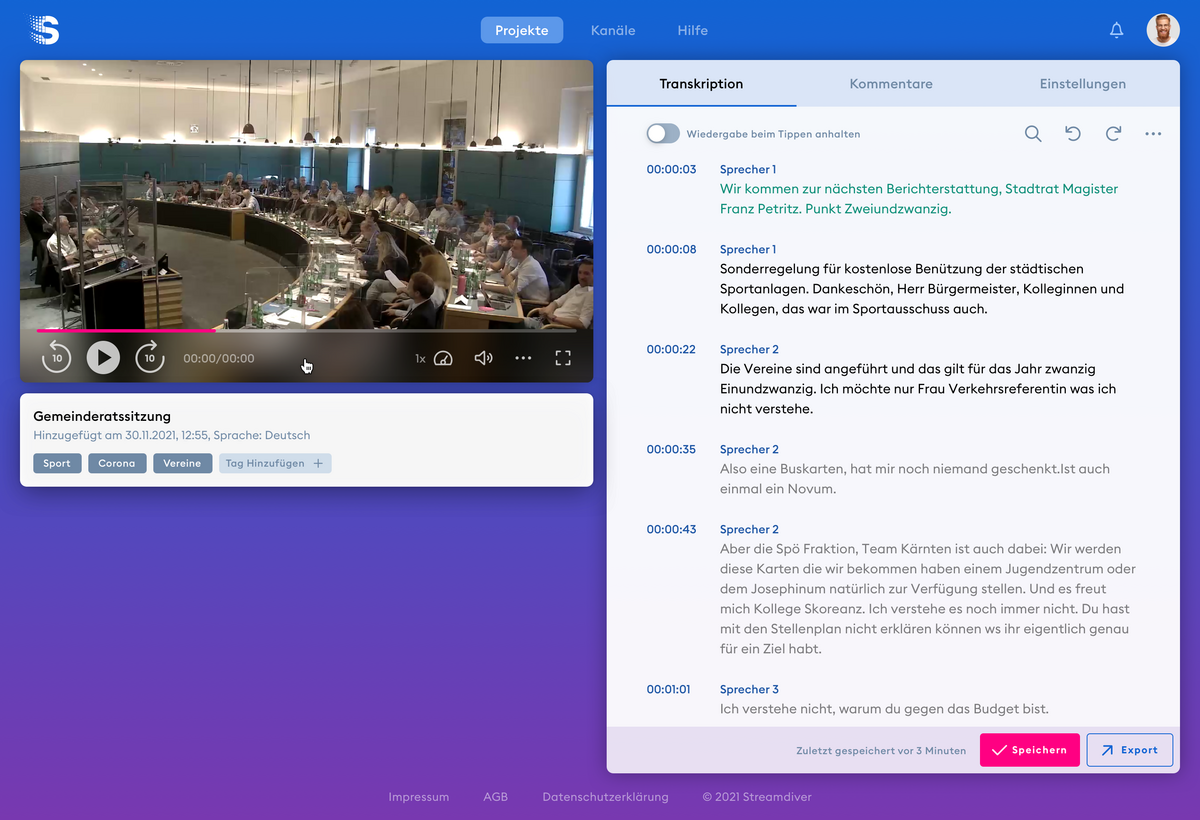Open the notifications bell

tap(1117, 30)
